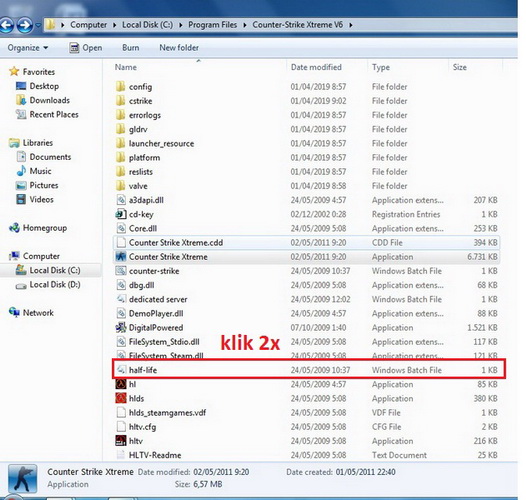The height and width of the screenshot is (500, 526).
Task: Select hlds_steamgames.vdf file icon
Action: [x=120, y=412]
